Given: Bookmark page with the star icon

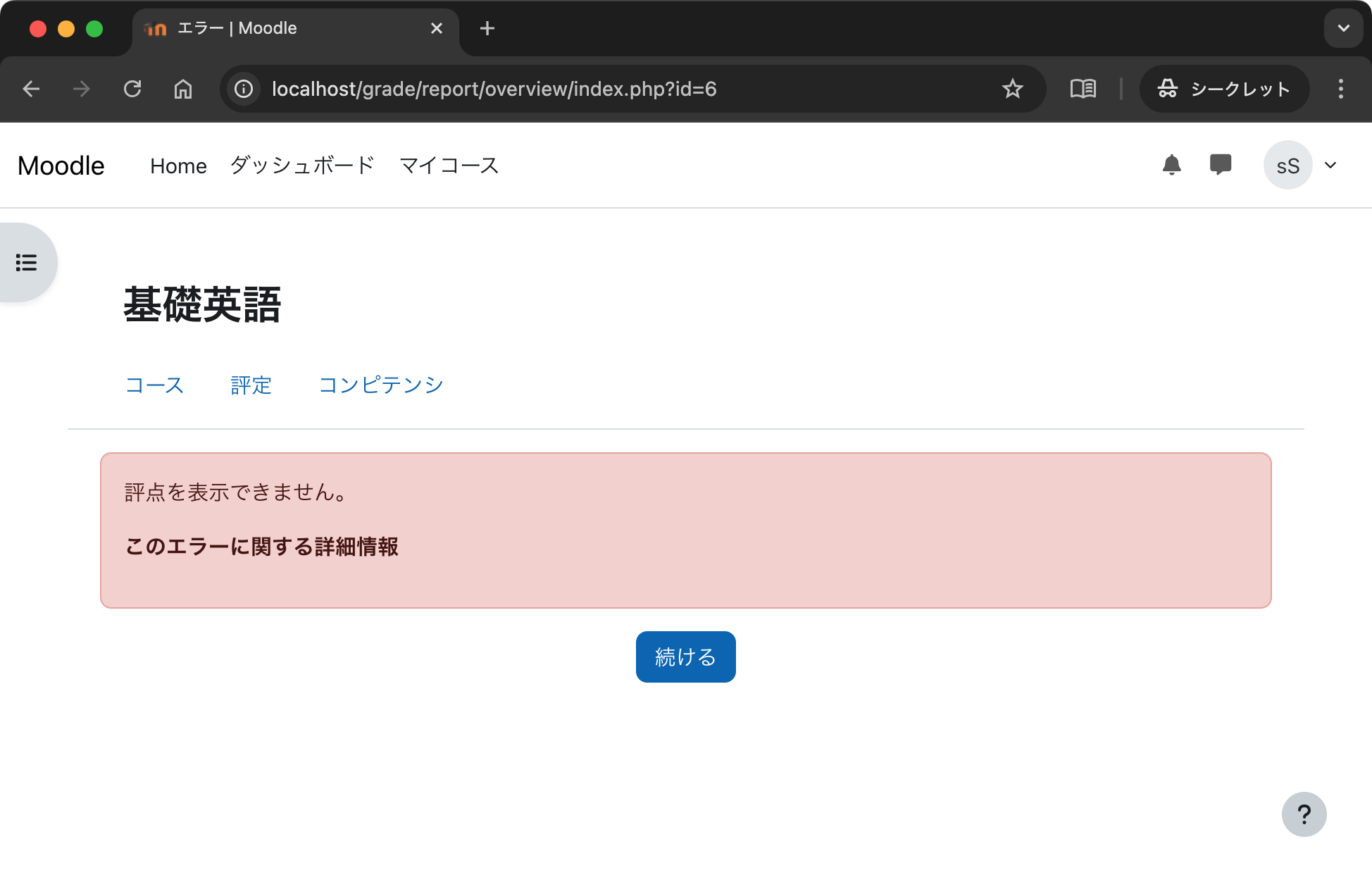Looking at the screenshot, I should 1012,89.
